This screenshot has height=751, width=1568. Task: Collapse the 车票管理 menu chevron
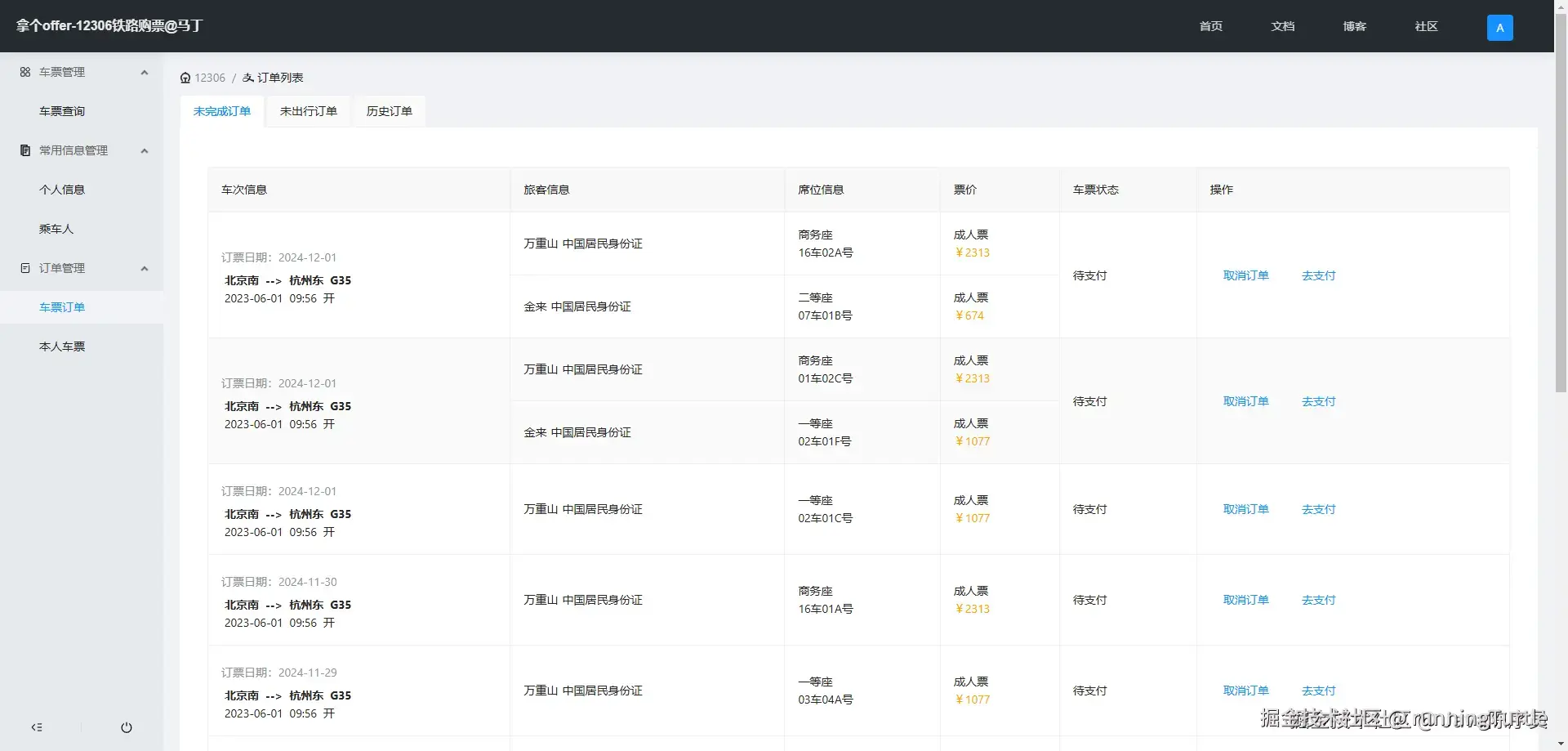tap(145, 72)
